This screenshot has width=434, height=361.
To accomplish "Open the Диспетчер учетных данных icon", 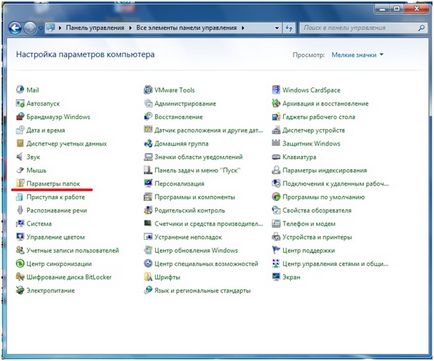I will (20, 143).
